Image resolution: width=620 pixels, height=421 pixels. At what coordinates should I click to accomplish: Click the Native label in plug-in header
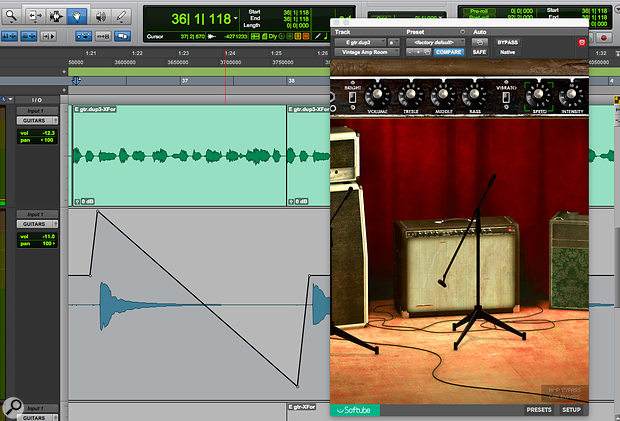507,52
